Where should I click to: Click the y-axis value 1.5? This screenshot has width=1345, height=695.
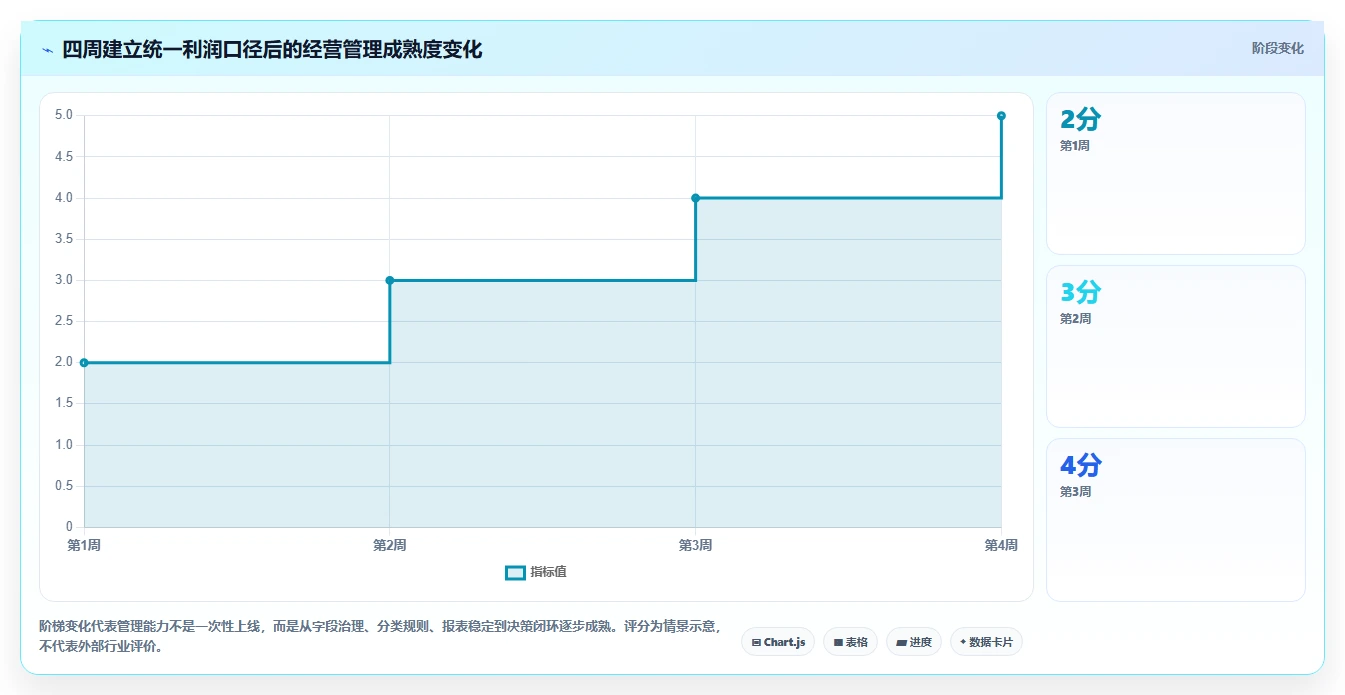click(x=63, y=403)
